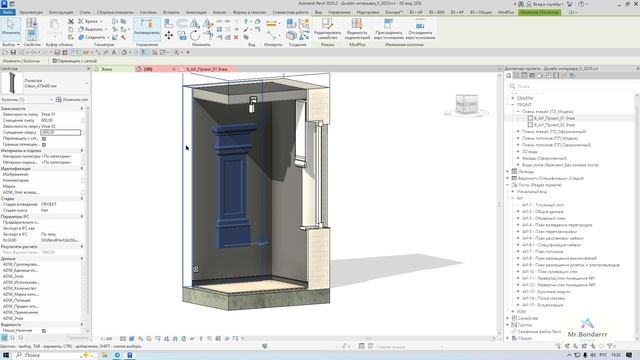Click the help question mark icon in title bar
Screen dimensions: 640x360
tap(581, 4)
